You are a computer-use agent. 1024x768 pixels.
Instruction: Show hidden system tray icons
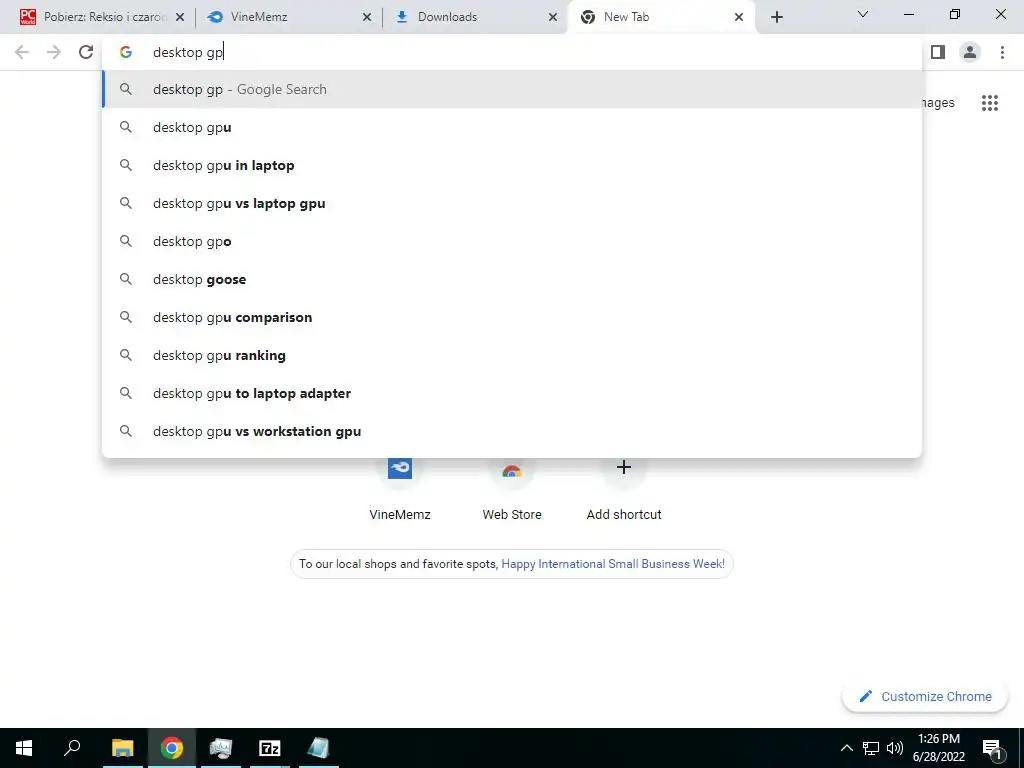click(846, 748)
